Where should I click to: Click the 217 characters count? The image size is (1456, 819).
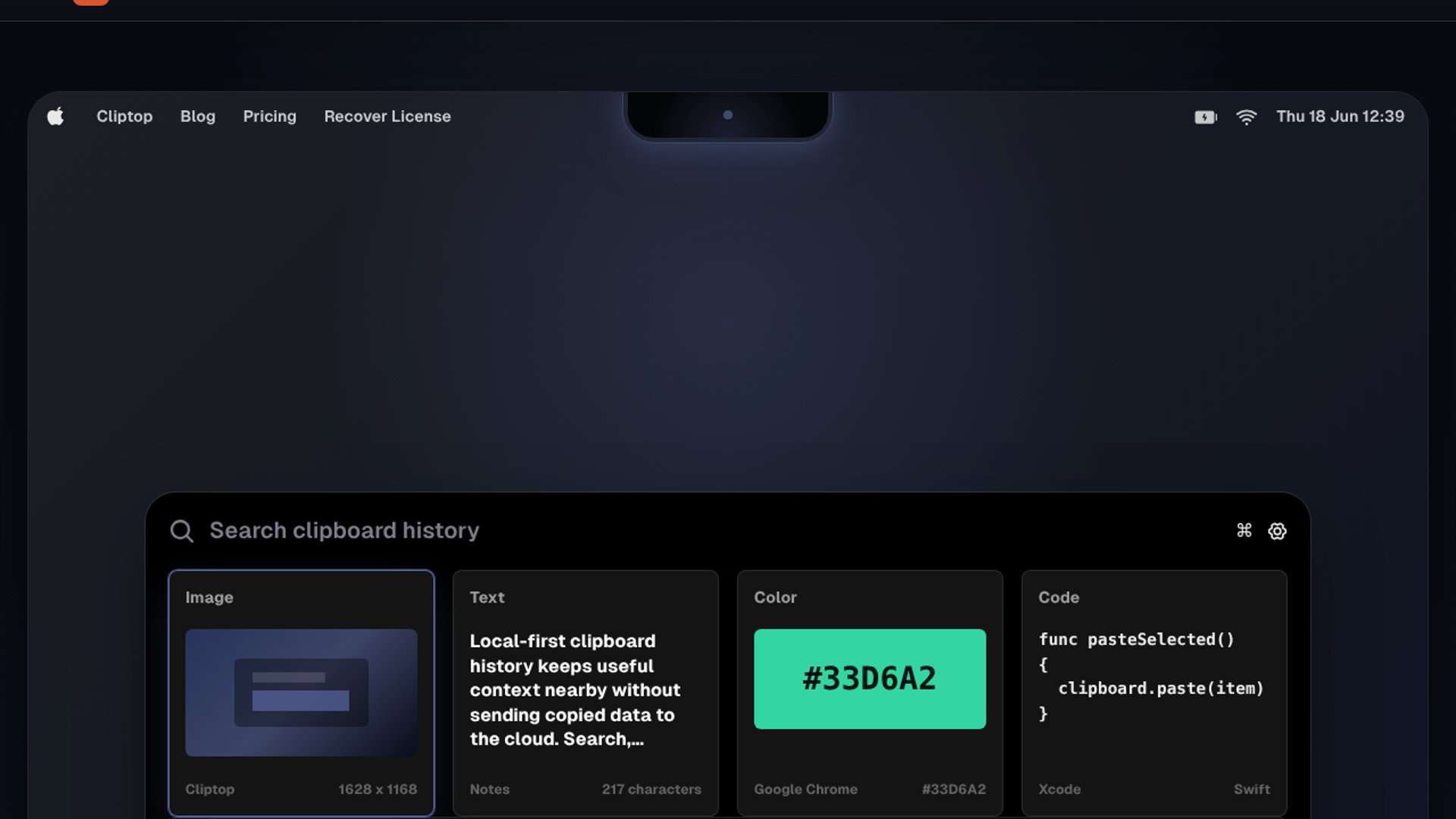click(x=651, y=789)
